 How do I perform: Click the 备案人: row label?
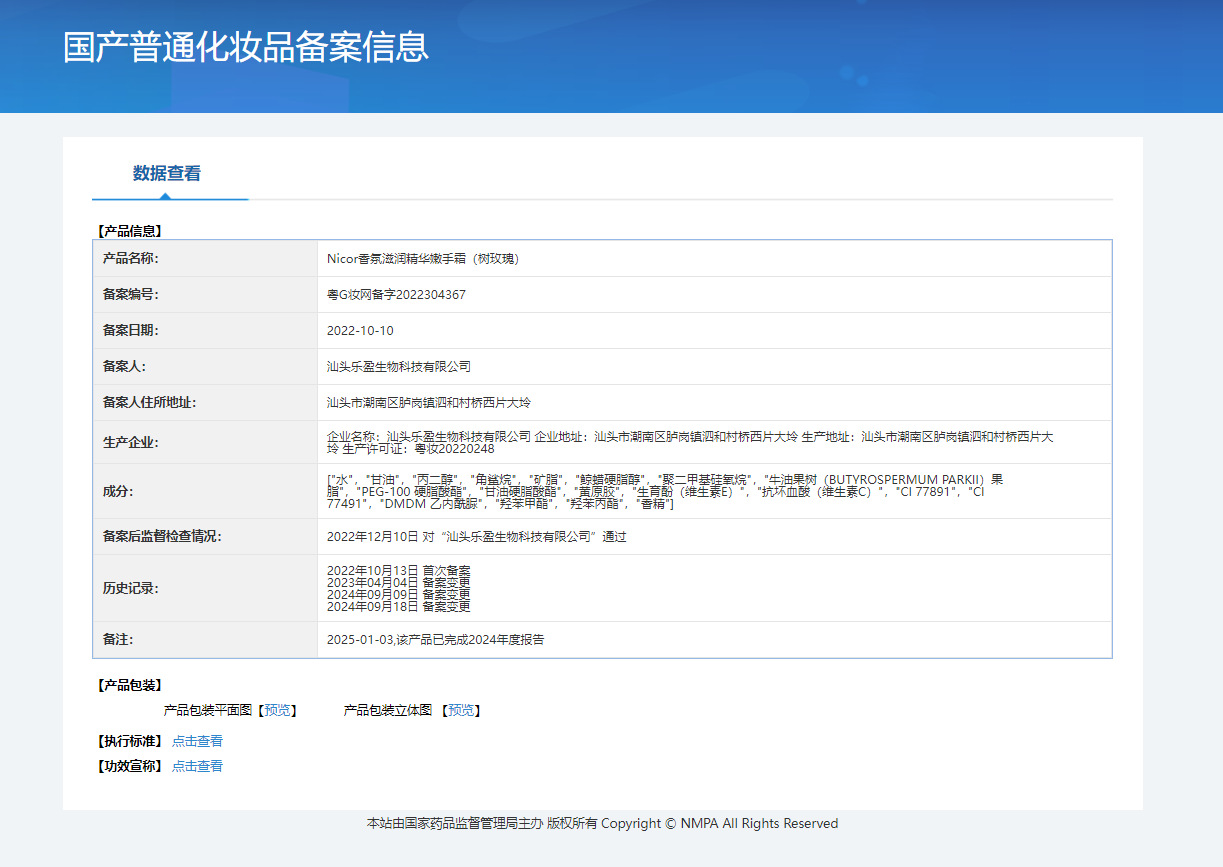pos(124,366)
